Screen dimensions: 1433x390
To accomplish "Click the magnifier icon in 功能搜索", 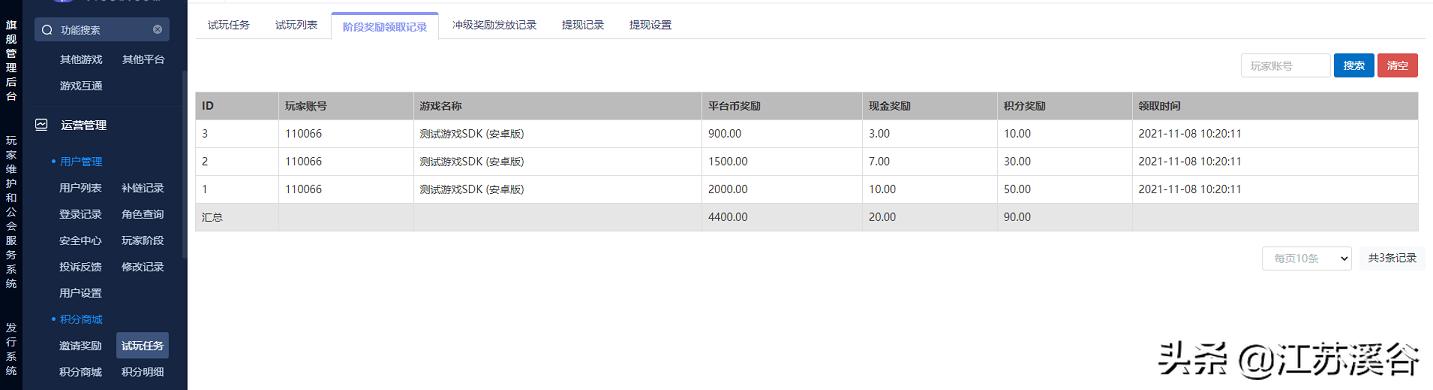I will pyautogui.click(x=47, y=30).
